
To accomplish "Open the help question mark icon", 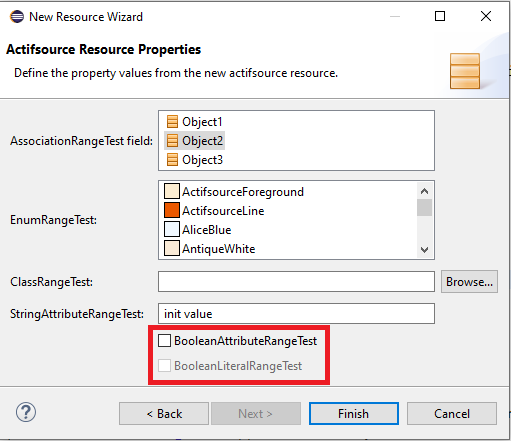I will click(26, 412).
